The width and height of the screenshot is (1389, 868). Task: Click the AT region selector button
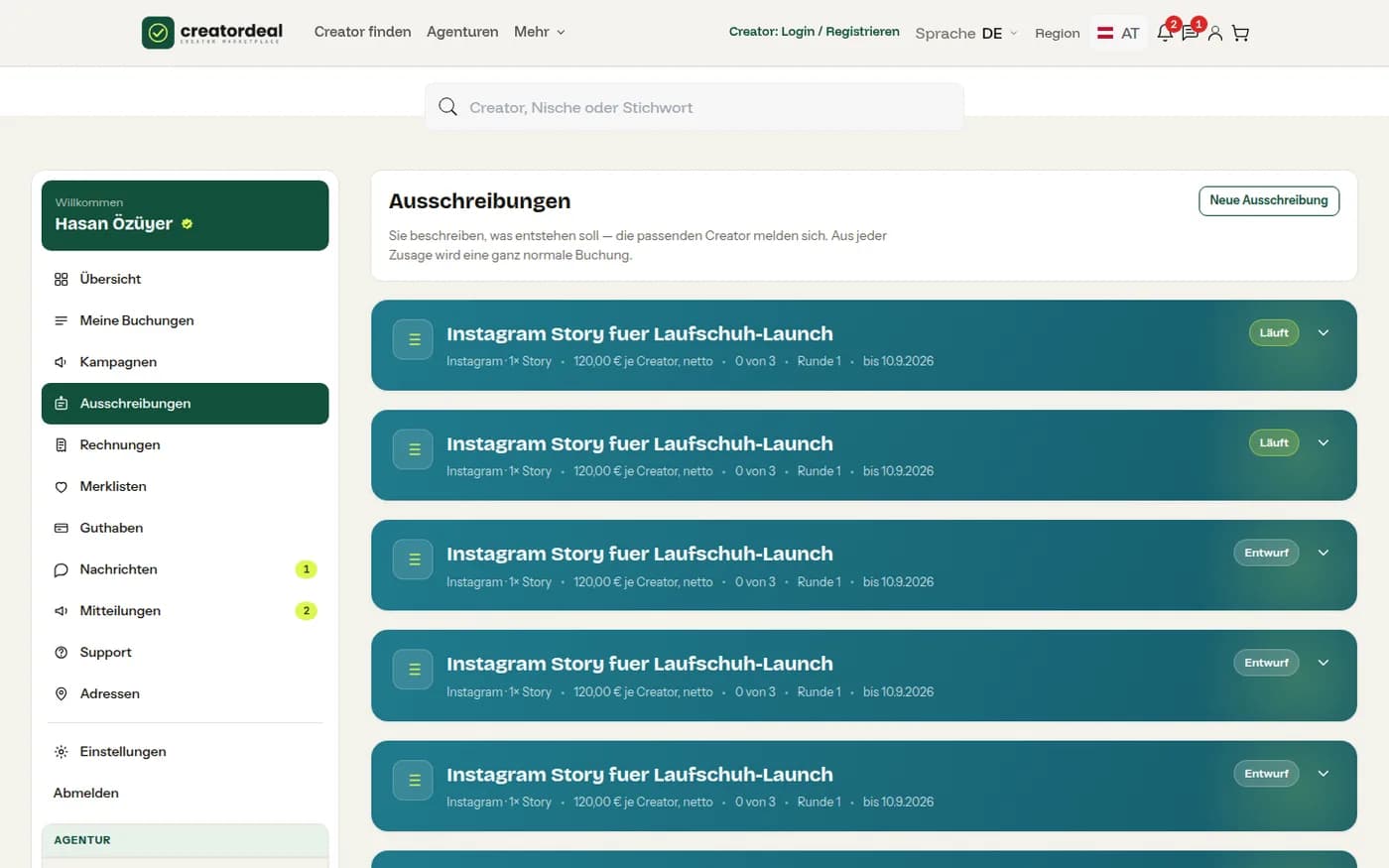(1119, 33)
